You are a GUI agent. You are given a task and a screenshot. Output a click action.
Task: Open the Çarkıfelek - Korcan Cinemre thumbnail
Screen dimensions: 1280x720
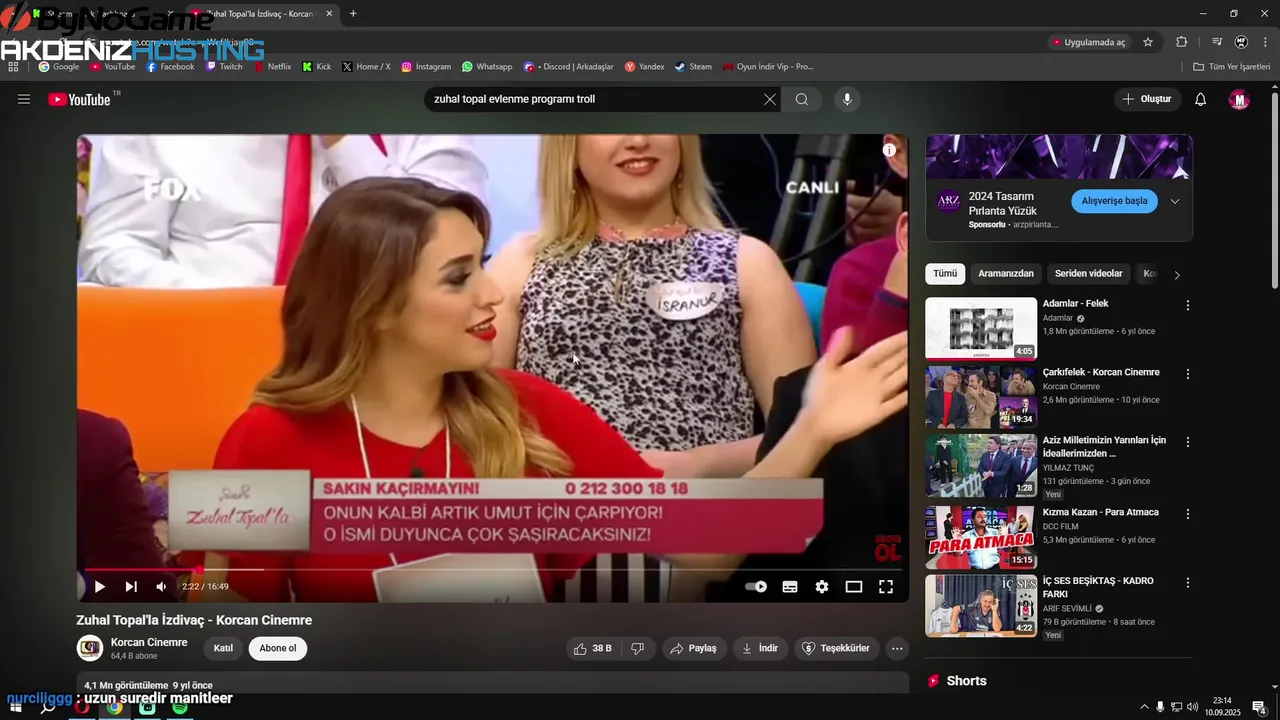[x=981, y=397]
